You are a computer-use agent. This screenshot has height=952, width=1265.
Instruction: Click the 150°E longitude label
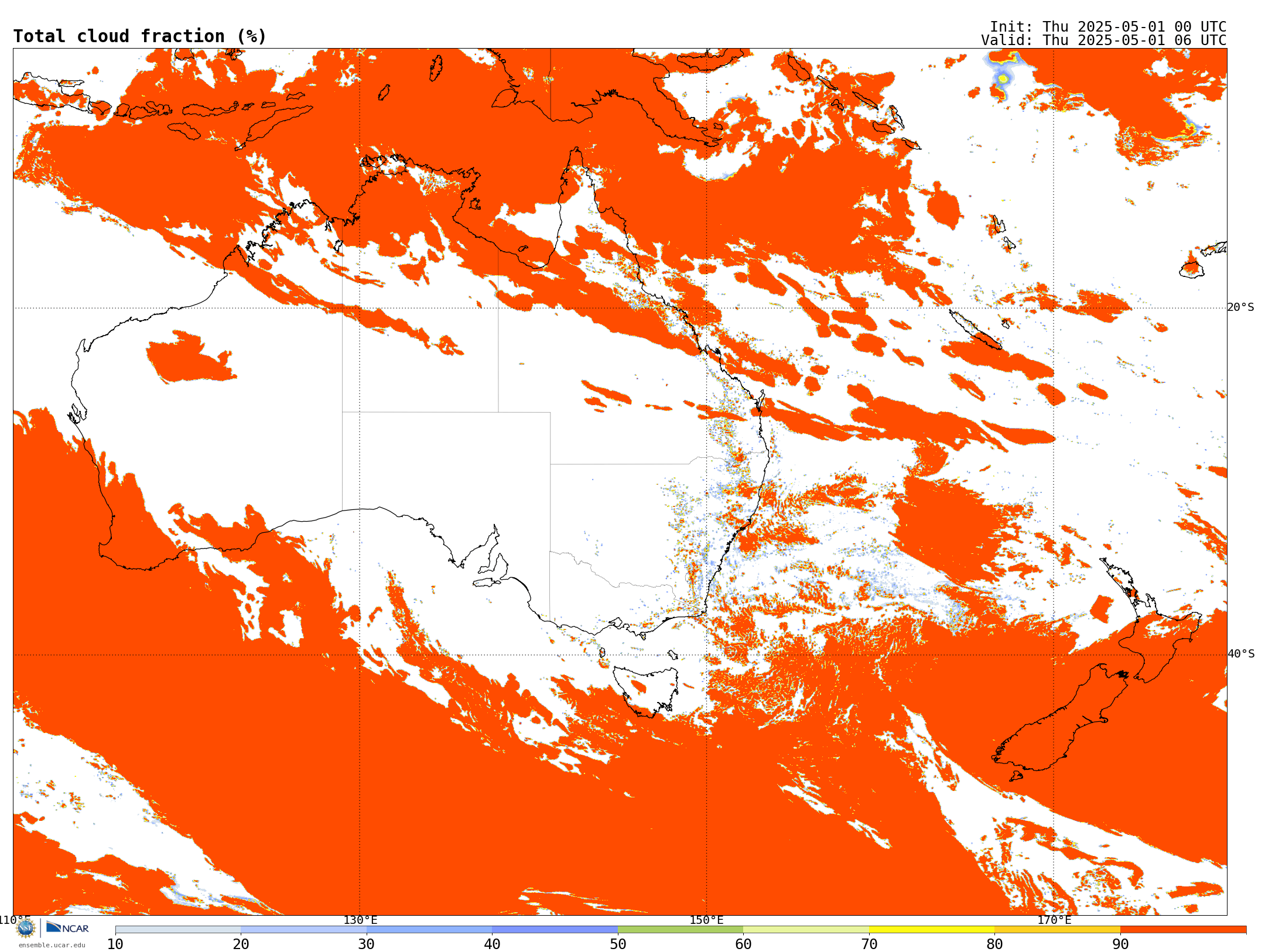(706, 920)
